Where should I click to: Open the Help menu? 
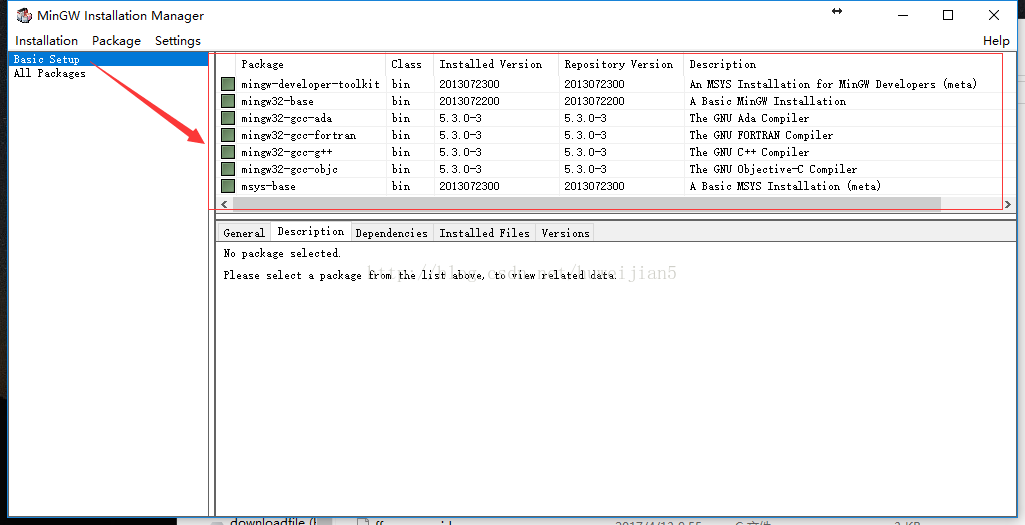pyautogui.click(x=996, y=41)
